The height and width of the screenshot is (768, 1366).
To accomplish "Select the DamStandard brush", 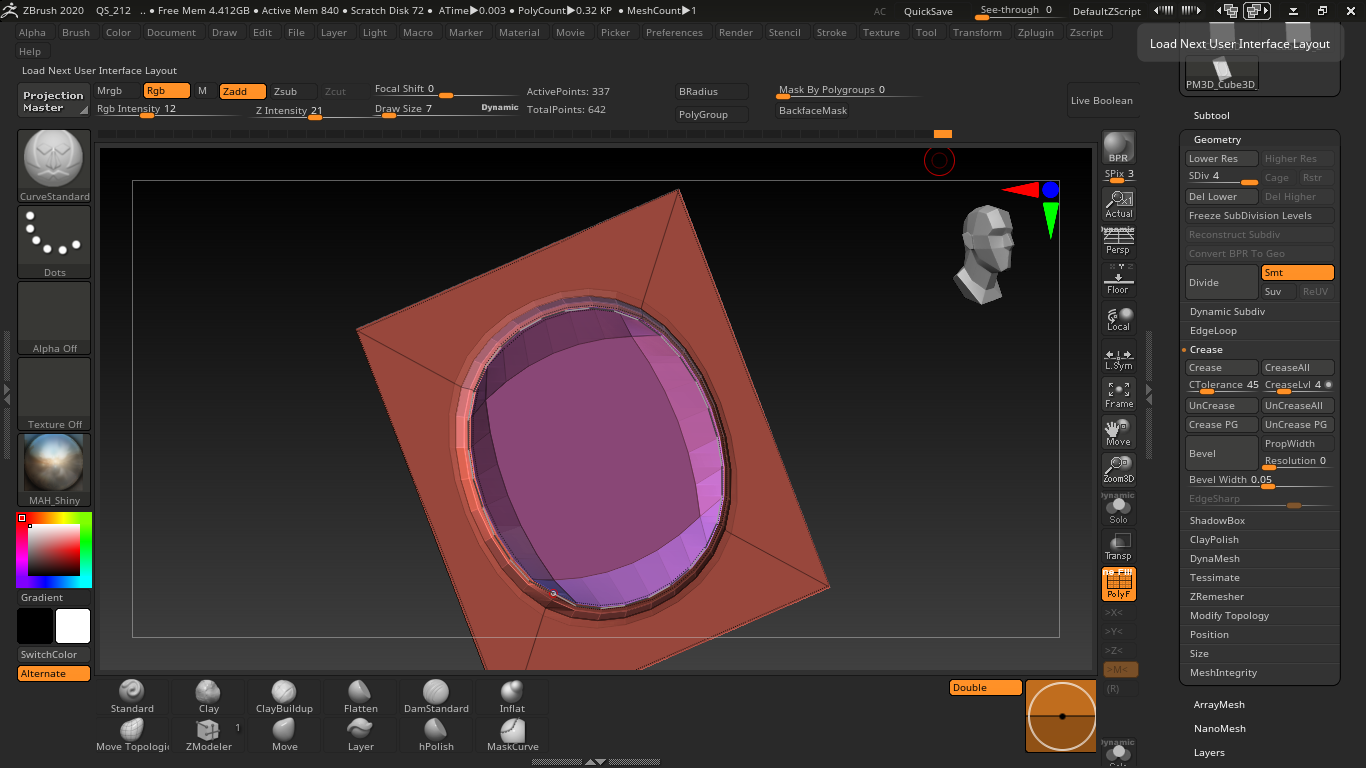I will 436,697.
